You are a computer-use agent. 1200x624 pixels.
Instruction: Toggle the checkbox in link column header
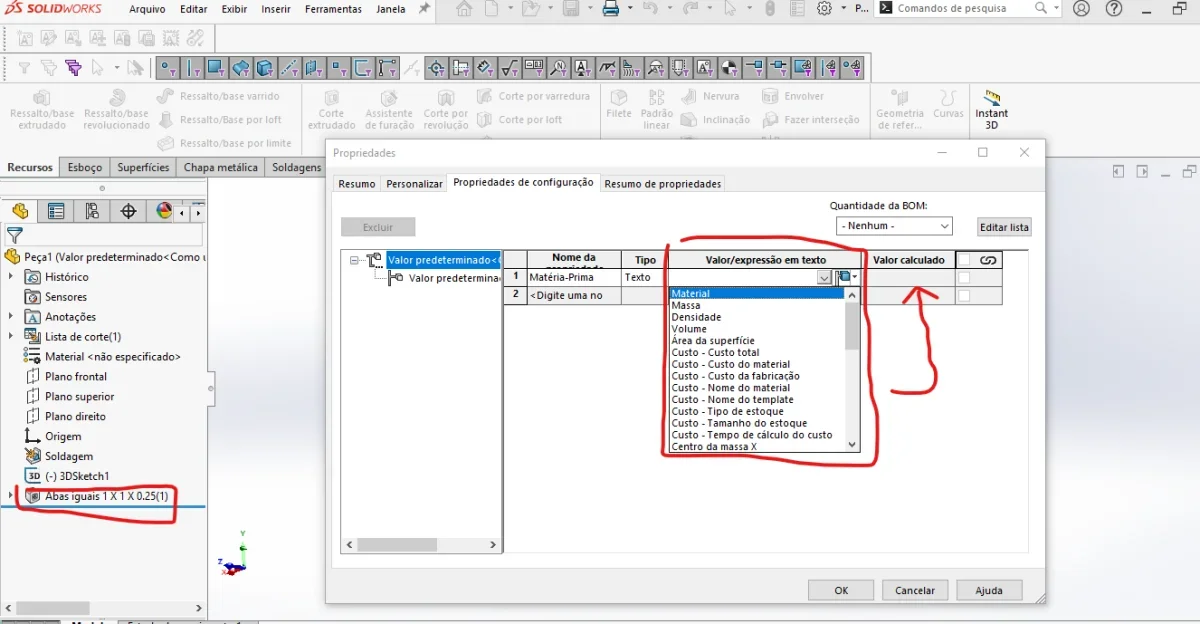coord(964,260)
